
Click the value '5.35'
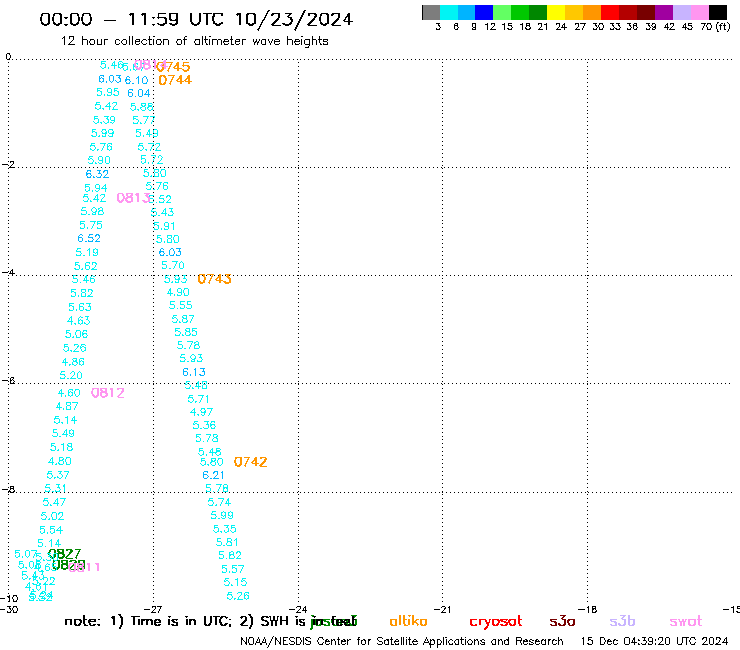(225, 529)
